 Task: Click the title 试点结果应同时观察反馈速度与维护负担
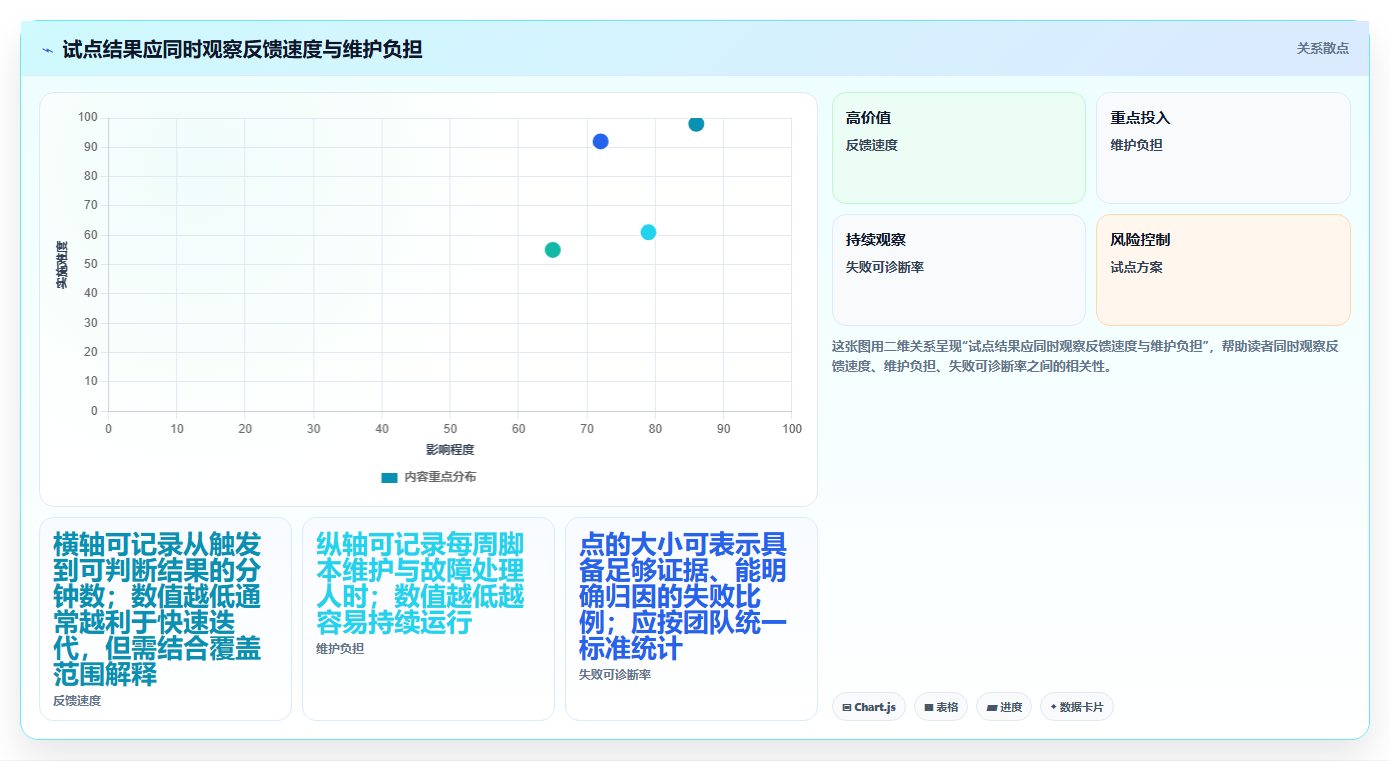pos(242,49)
